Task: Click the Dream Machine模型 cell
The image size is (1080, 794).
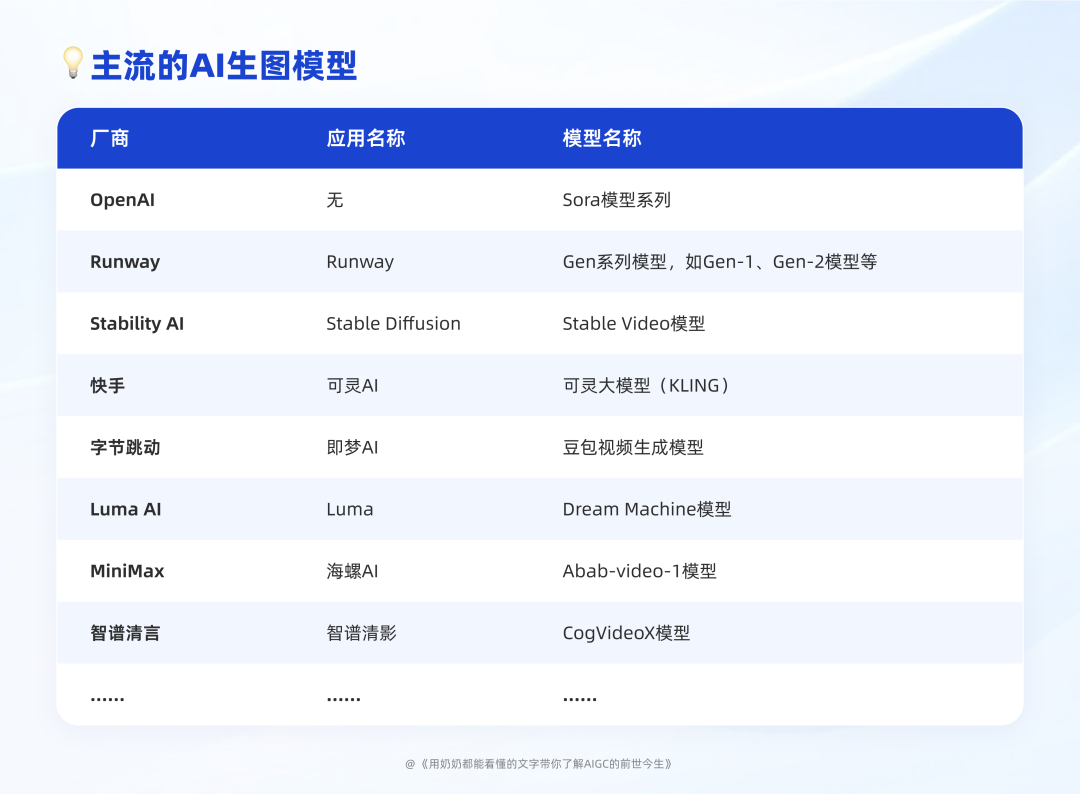Action: (647, 510)
